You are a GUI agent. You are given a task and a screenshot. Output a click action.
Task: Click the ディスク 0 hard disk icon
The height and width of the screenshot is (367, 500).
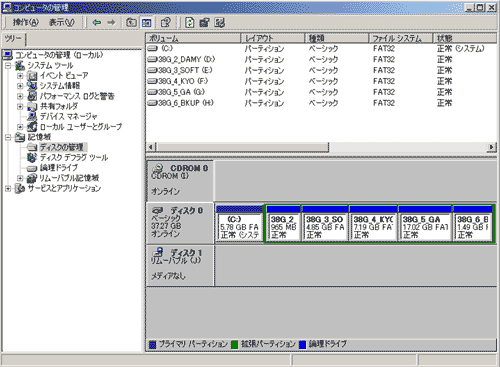point(157,210)
